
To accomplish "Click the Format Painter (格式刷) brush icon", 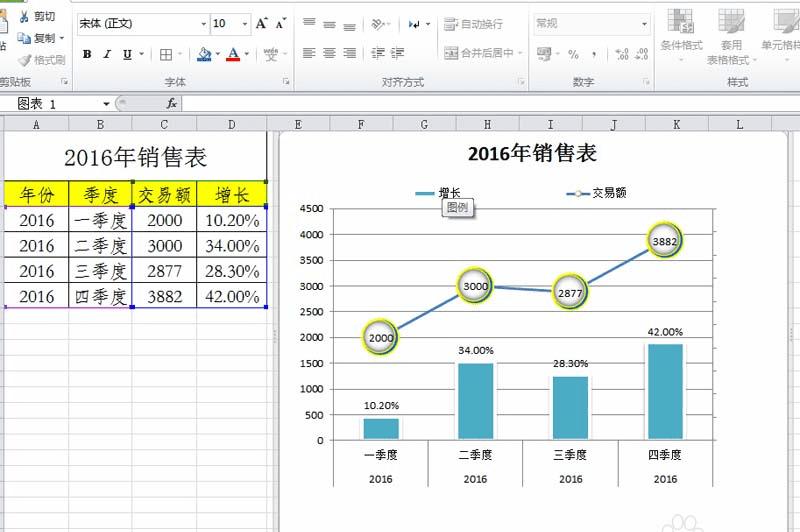I will click(x=24, y=60).
